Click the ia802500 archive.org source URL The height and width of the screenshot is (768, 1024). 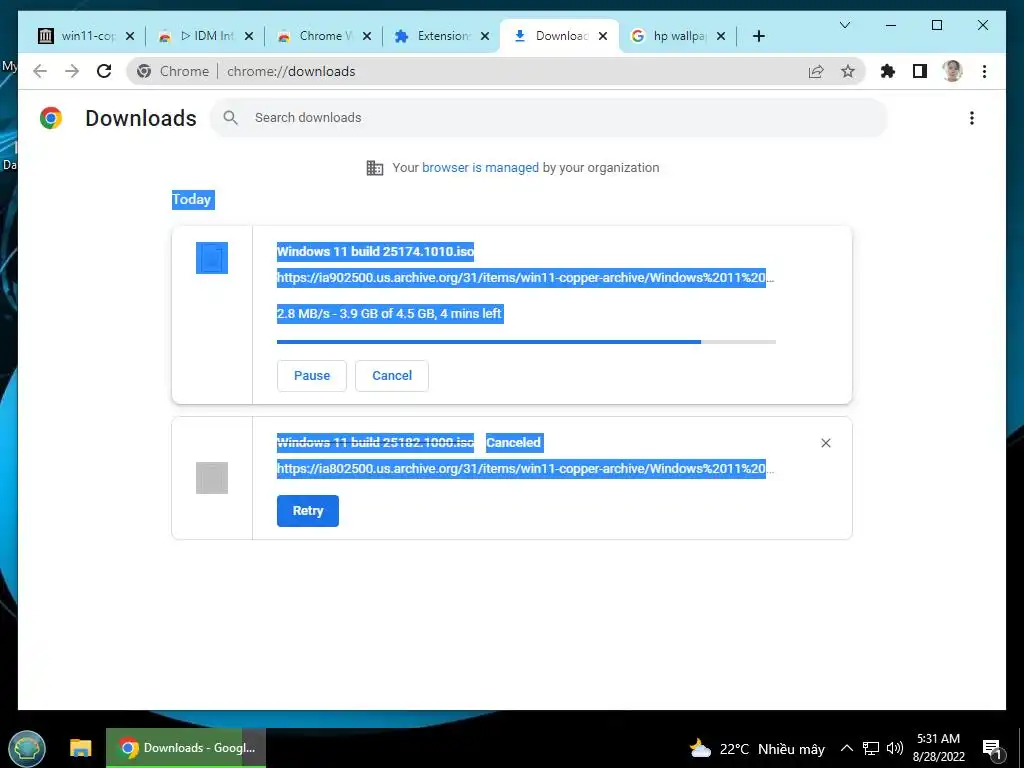click(x=525, y=469)
